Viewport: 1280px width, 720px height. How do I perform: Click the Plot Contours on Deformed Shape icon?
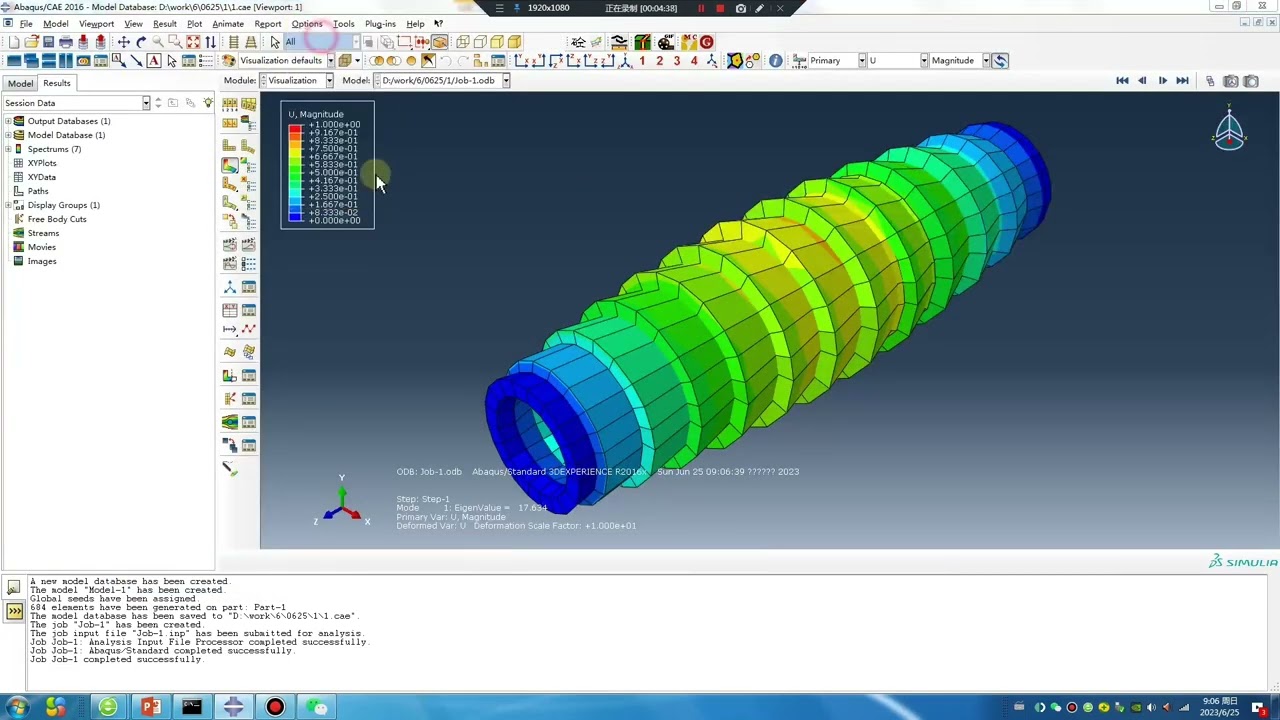click(230, 167)
